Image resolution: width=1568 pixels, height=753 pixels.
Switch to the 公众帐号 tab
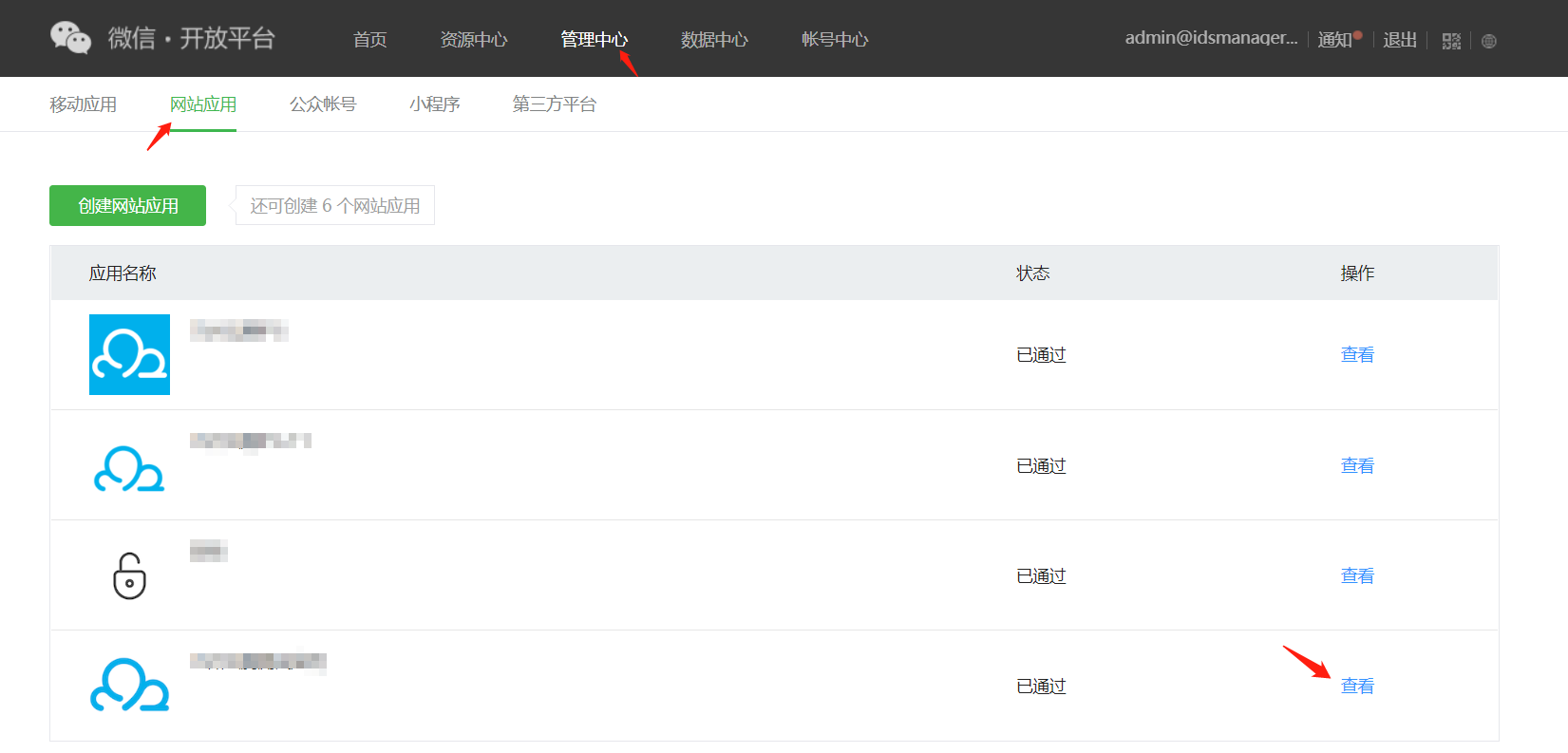click(x=323, y=104)
